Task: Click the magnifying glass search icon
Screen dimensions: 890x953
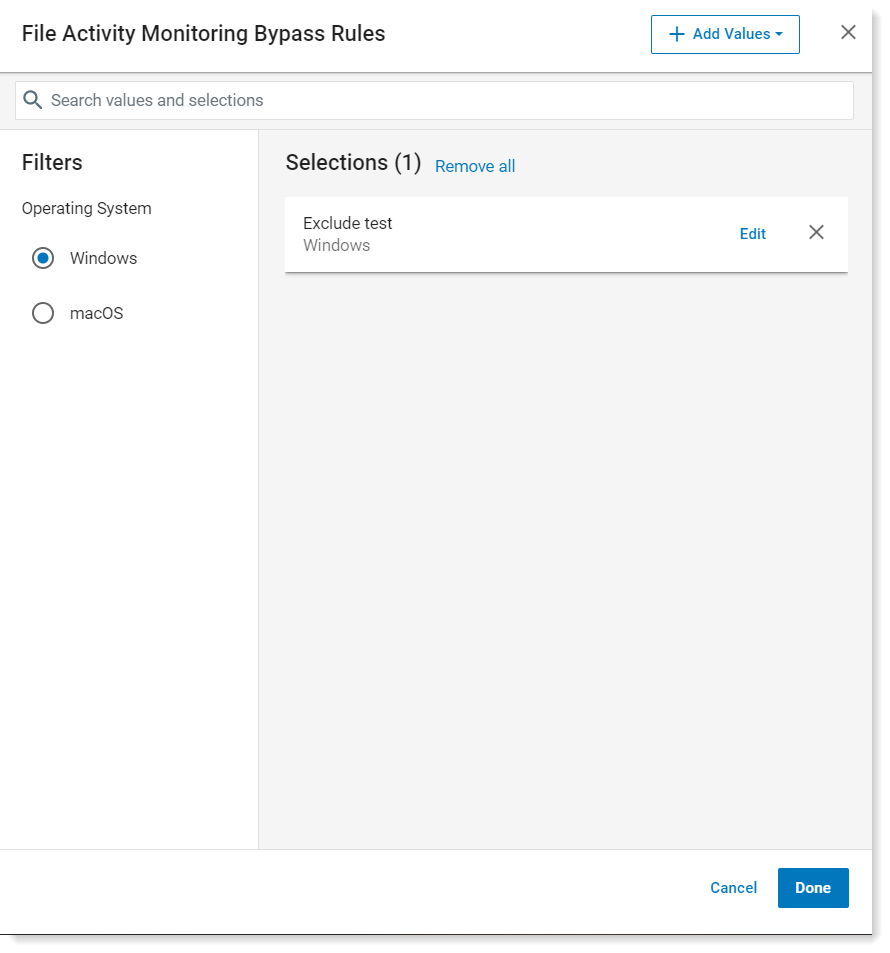Action: (x=32, y=100)
